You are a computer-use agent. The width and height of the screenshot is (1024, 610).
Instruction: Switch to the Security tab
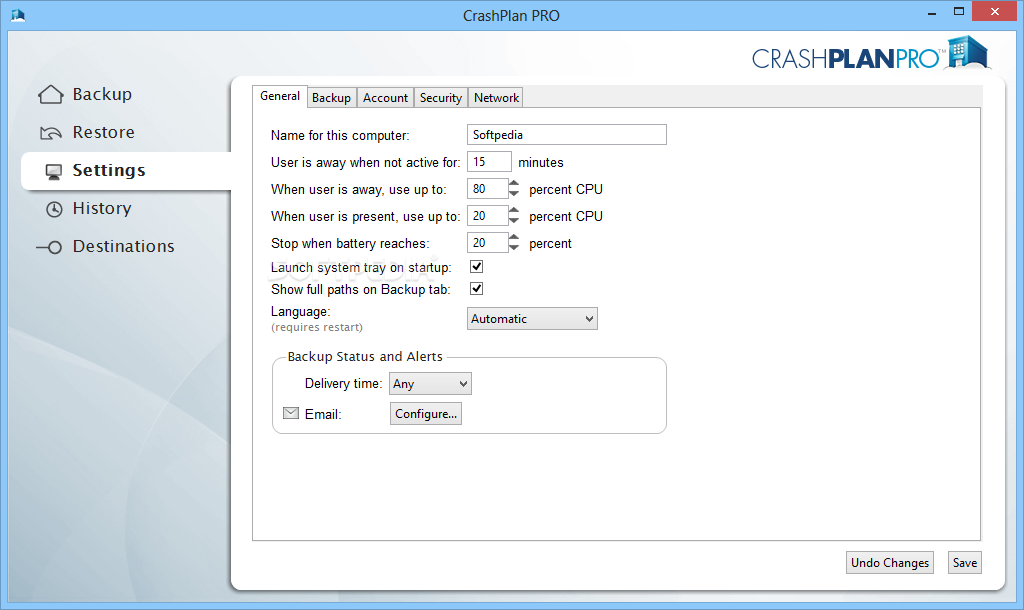441,97
